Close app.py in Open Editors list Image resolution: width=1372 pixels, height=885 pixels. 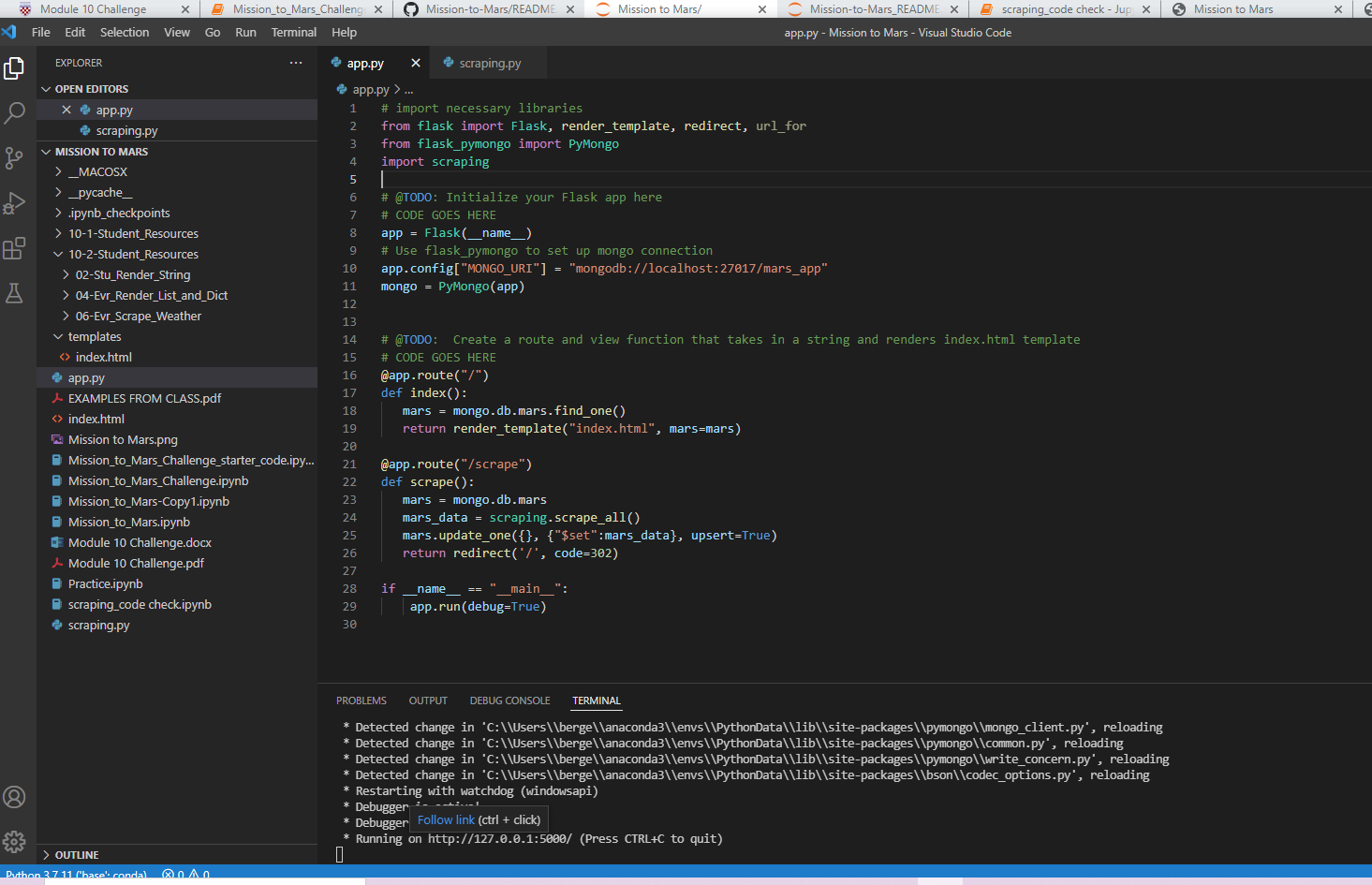(66, 110)
